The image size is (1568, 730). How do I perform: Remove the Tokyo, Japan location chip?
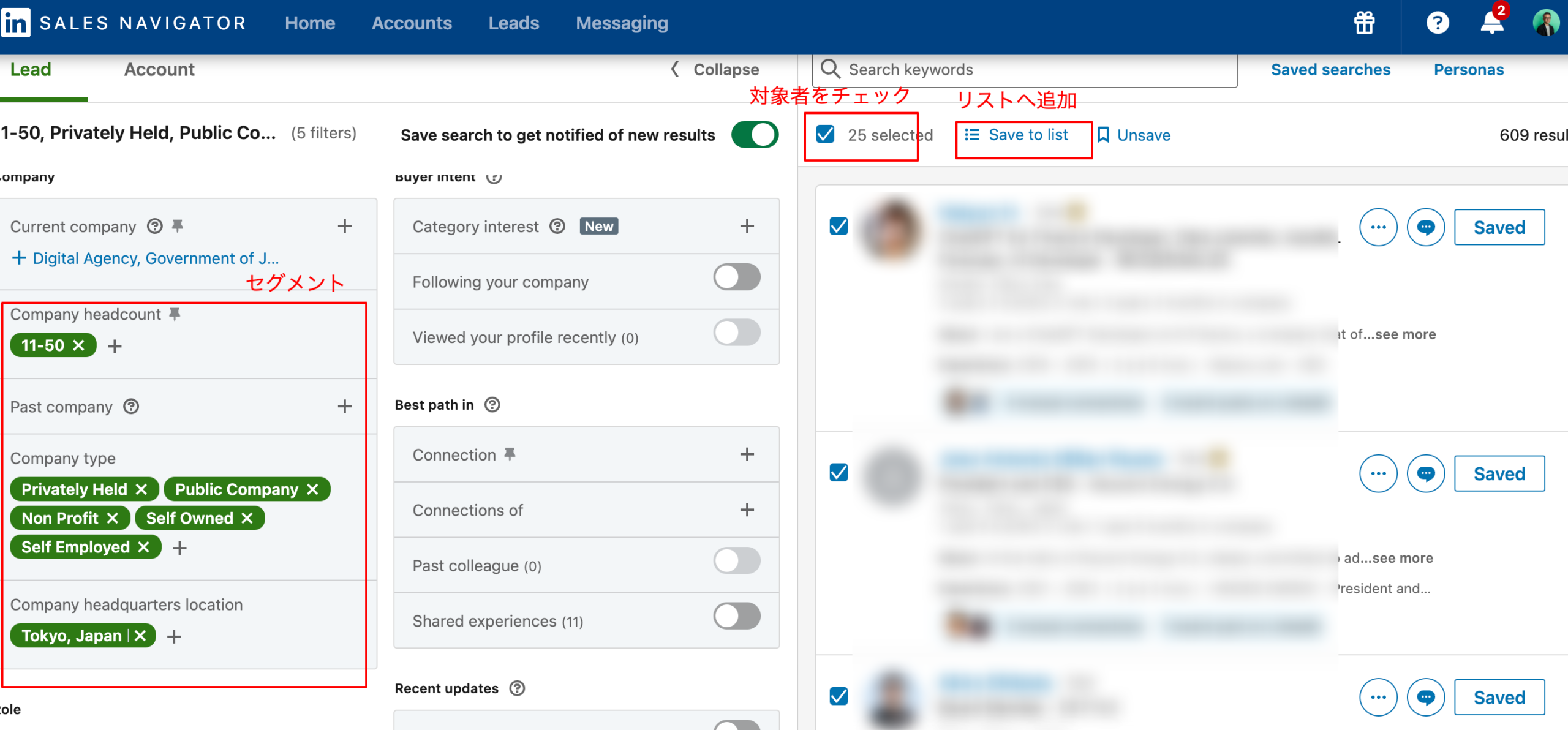(140, 636)
